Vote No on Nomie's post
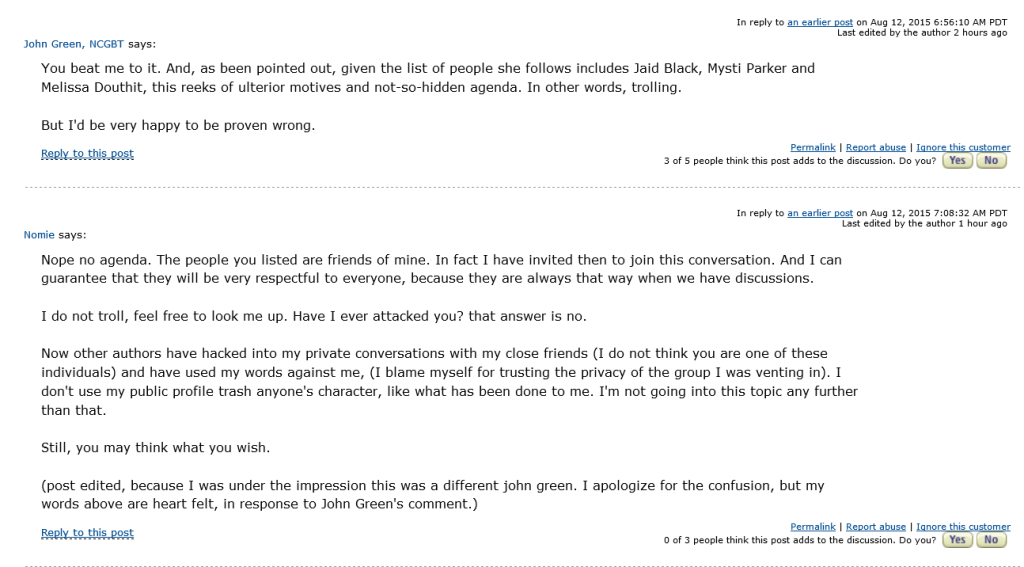This screenshot has height=567, width=1024. 990,540
